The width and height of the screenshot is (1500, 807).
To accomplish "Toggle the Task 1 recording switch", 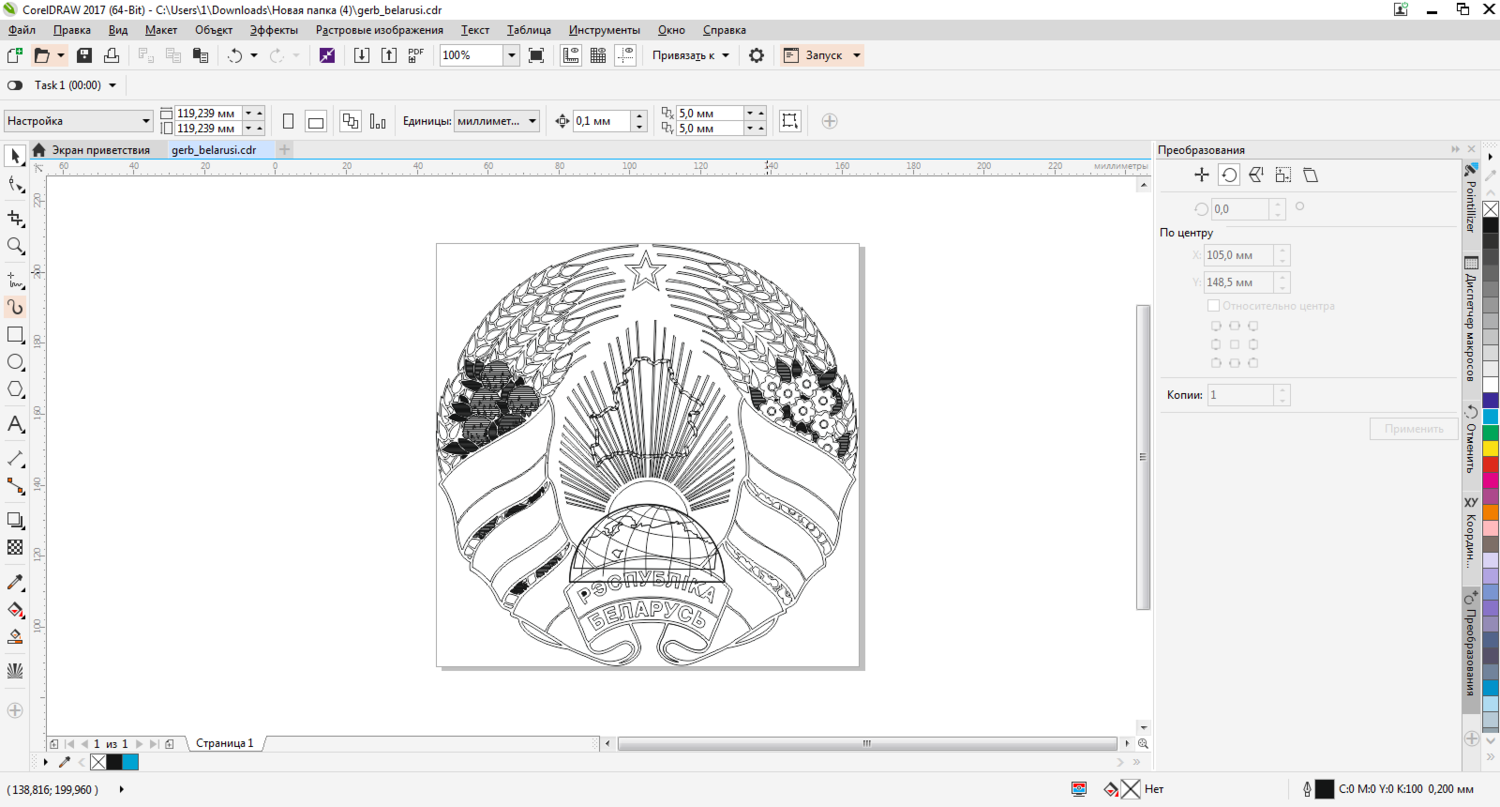I will click(15, 86).
